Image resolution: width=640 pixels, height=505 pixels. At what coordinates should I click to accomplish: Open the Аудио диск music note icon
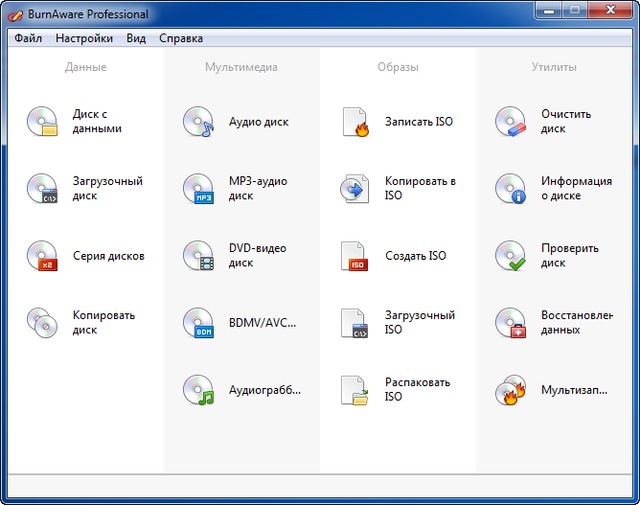click(x=198, y=121)
